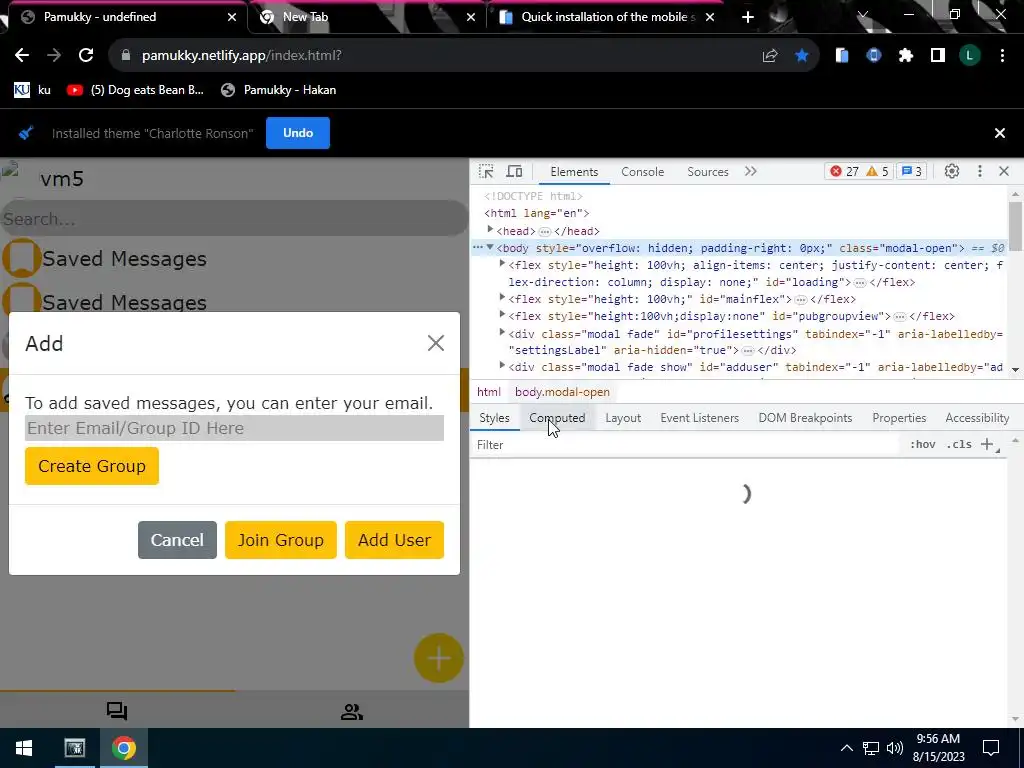Open the ku bookmark
The image size is (1024, 768).
33,90
